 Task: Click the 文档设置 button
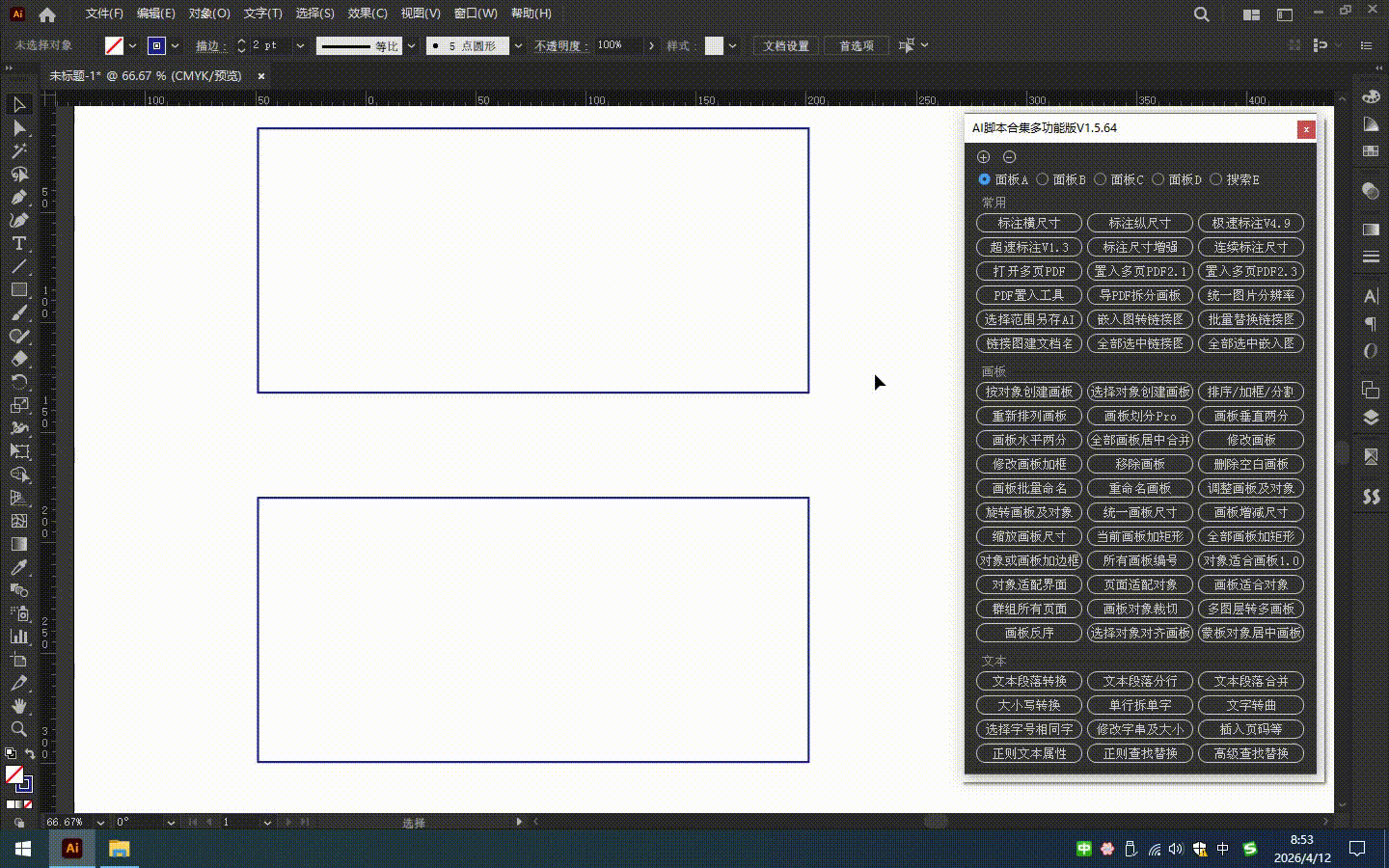tap(786, 45)
